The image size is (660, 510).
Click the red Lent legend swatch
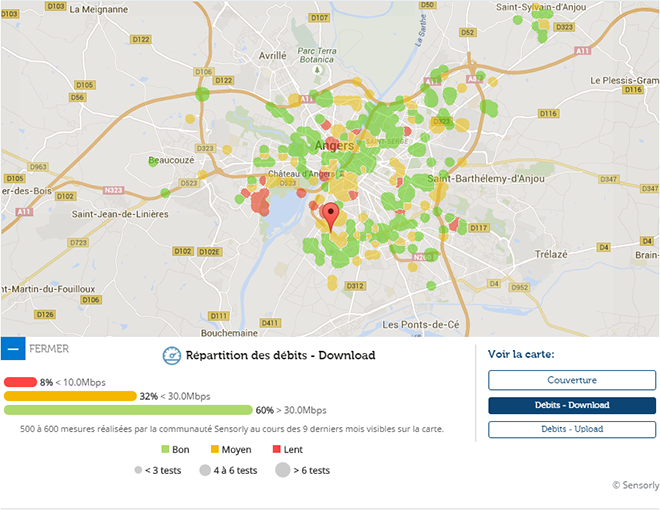point(277,450)
